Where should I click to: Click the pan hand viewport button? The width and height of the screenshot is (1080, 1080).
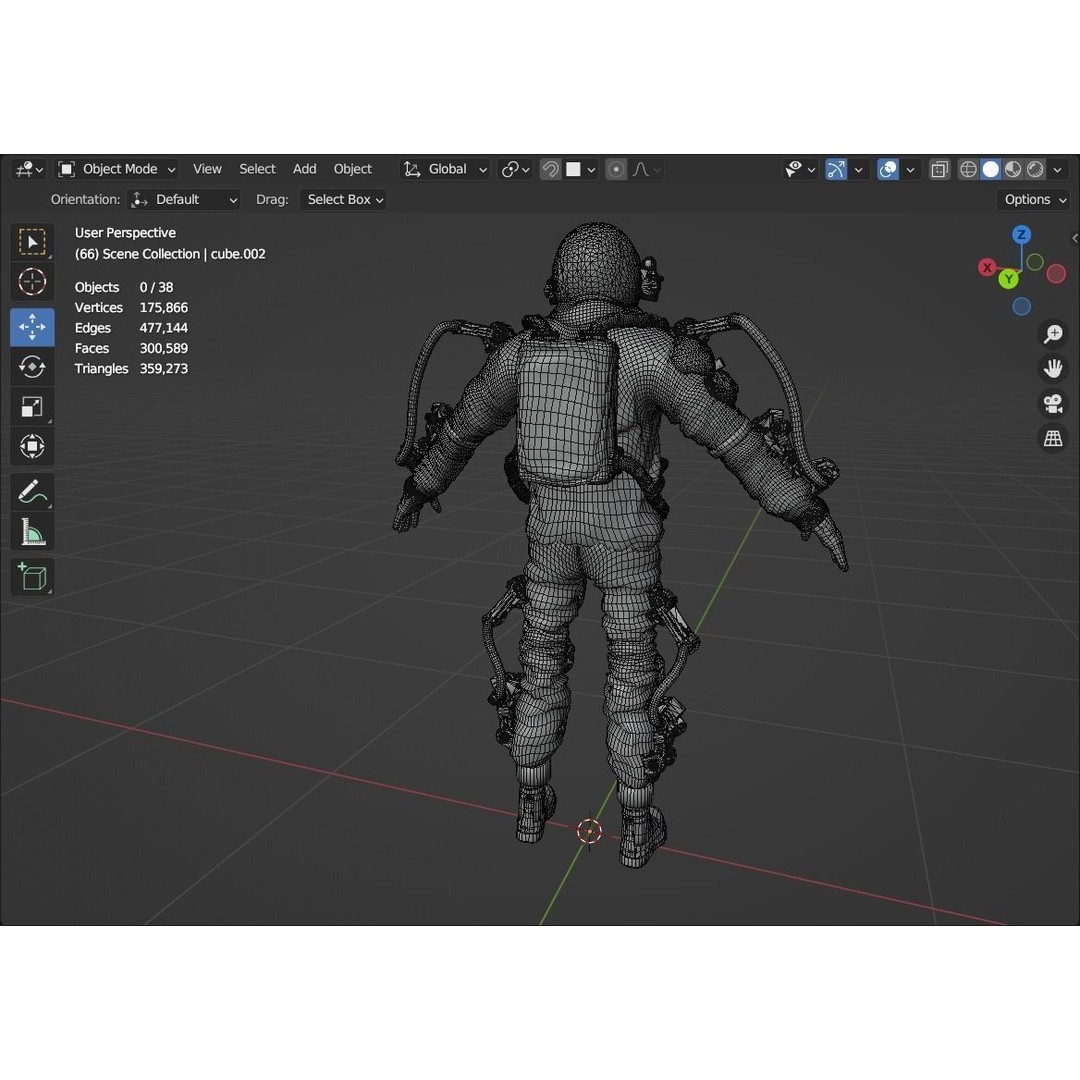(1052, 368)
